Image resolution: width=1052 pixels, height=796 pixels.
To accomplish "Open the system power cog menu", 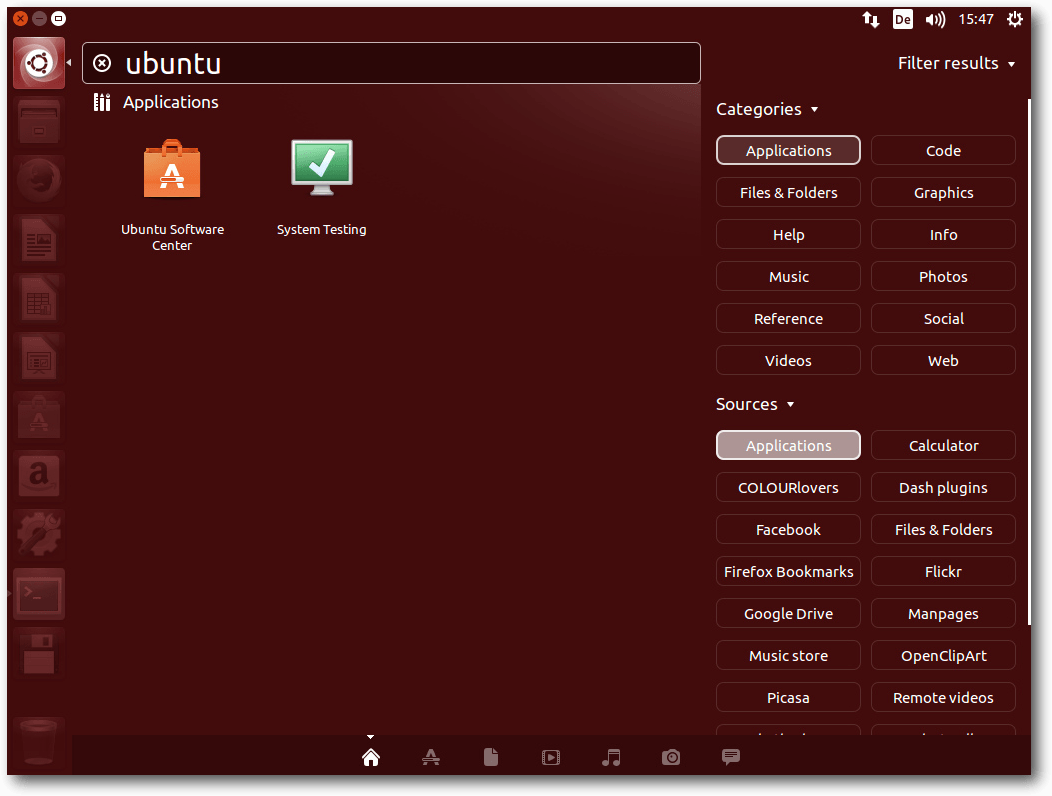I will 1014,19.
